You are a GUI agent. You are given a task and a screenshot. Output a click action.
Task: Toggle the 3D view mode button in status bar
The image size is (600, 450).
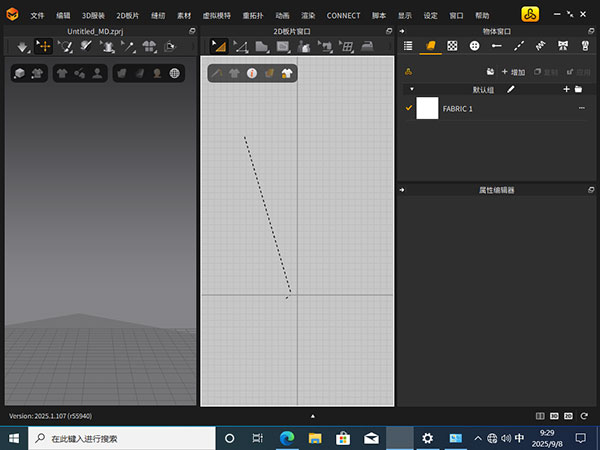[x=554, y=415]
